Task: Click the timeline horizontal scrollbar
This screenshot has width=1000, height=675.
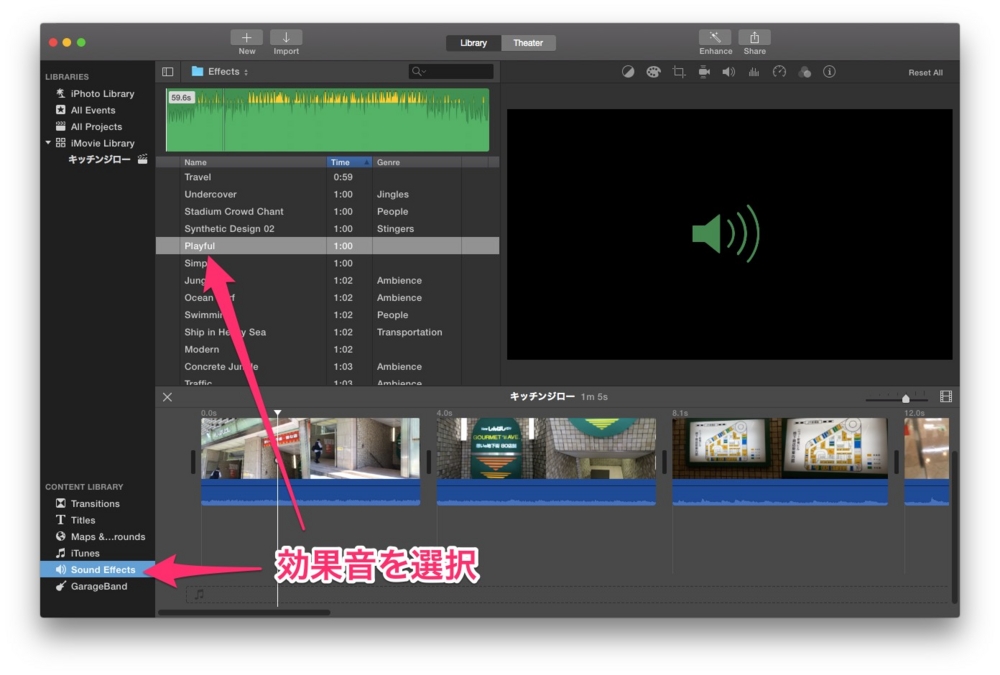Action: point(244,612)
